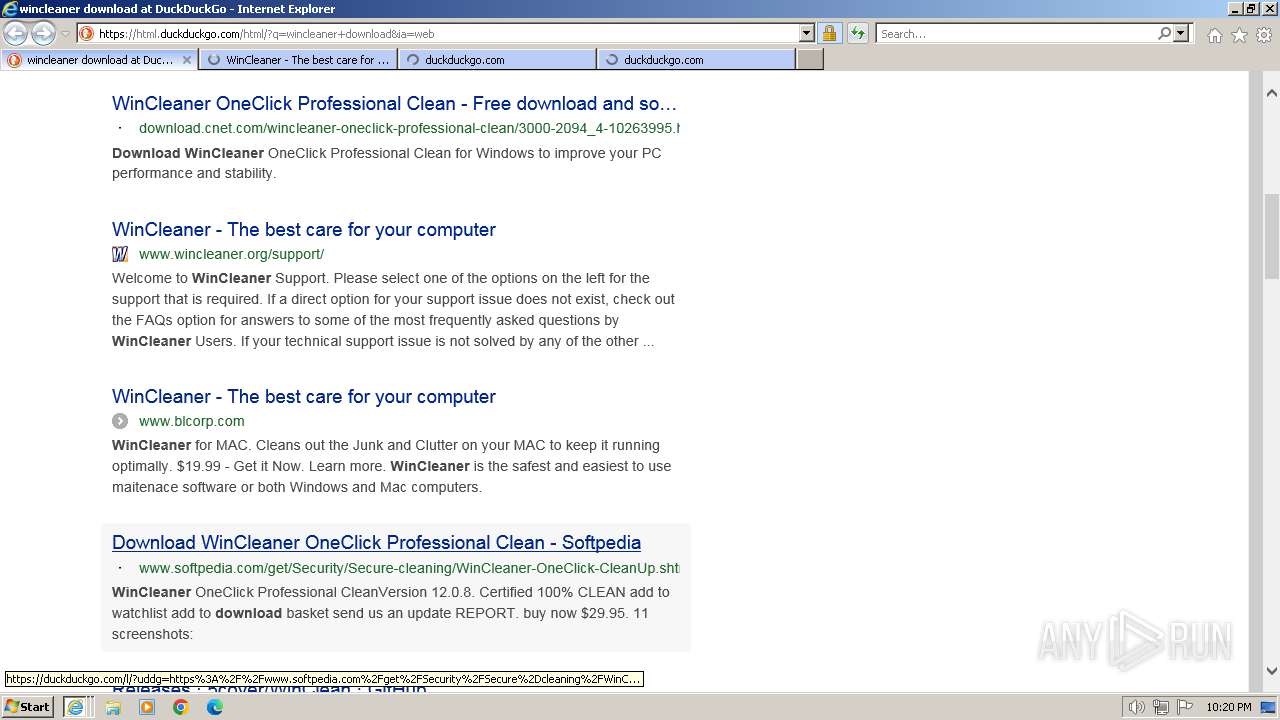This screenshot has height=720, width=1280.
Task: Click CNET result description text
Action: (x=387, y=163)
